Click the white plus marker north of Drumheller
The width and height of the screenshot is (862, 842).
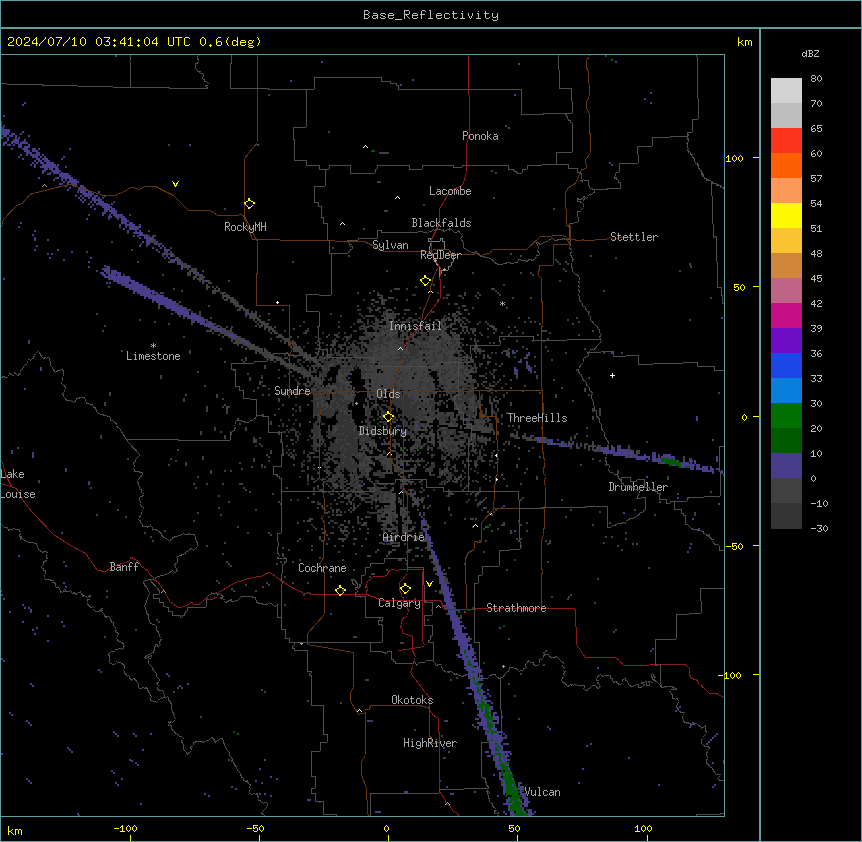pos(612,375)
